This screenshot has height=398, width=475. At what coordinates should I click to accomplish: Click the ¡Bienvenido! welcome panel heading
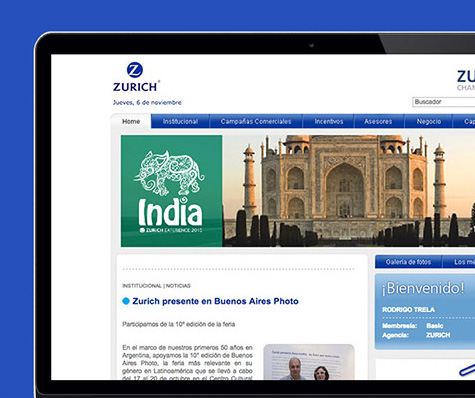click(423, 288)
